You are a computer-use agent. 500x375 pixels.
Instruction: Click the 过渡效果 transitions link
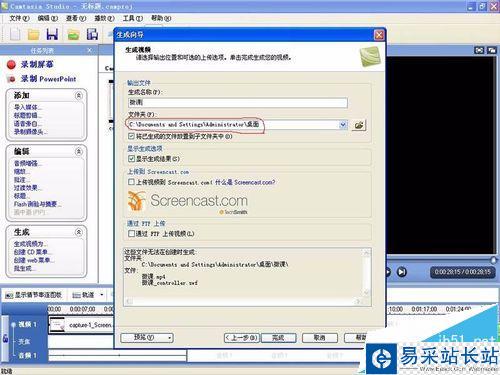point(28,188)
